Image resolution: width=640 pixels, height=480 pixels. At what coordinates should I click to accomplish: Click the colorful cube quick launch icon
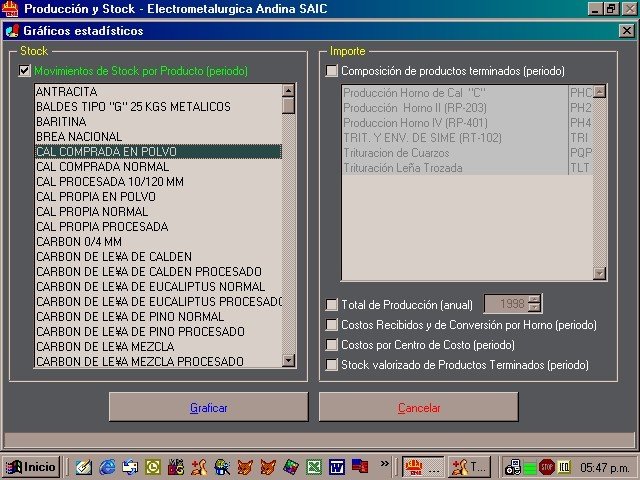click(291, 467)
